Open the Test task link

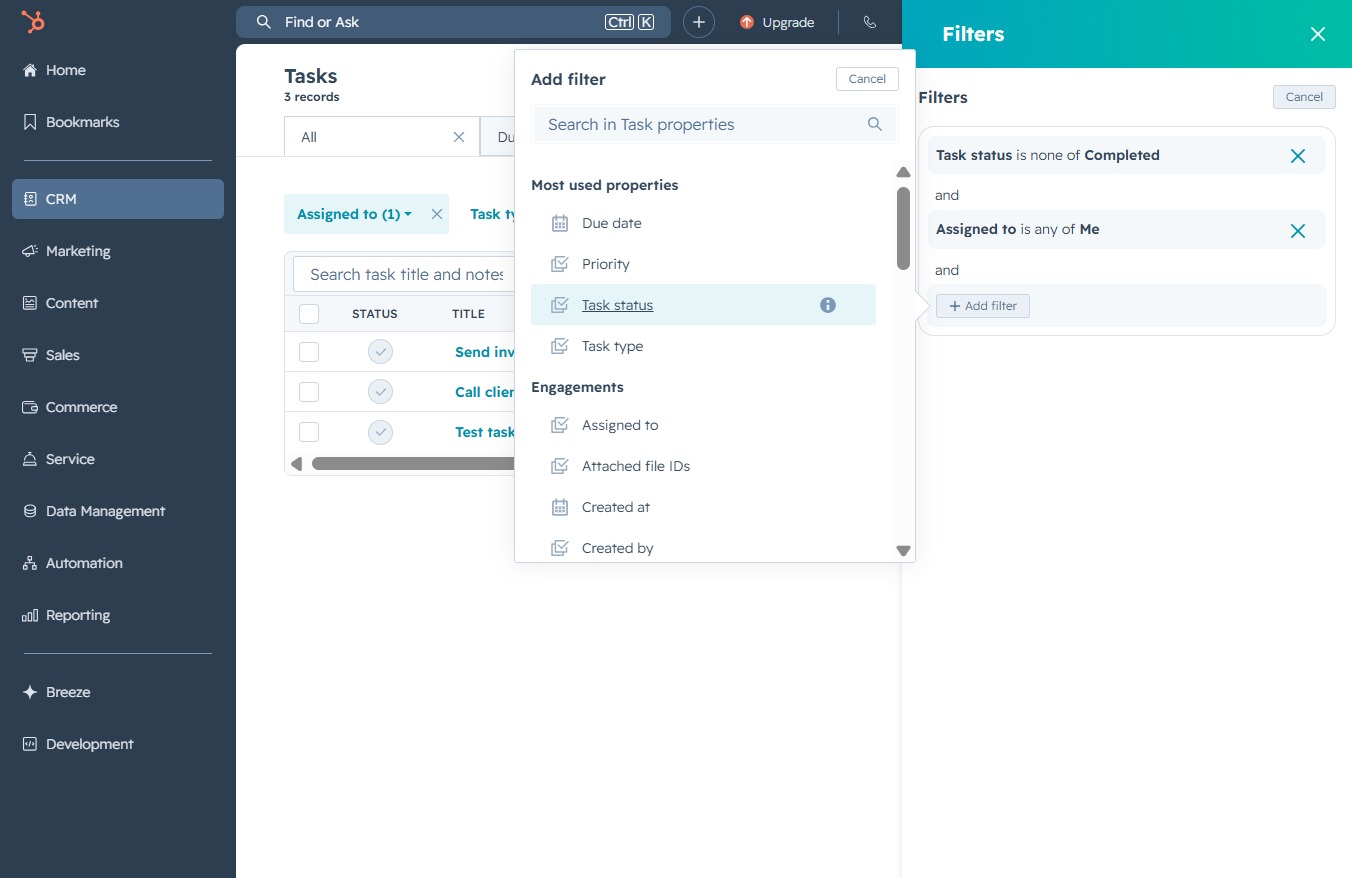(485, 432)
